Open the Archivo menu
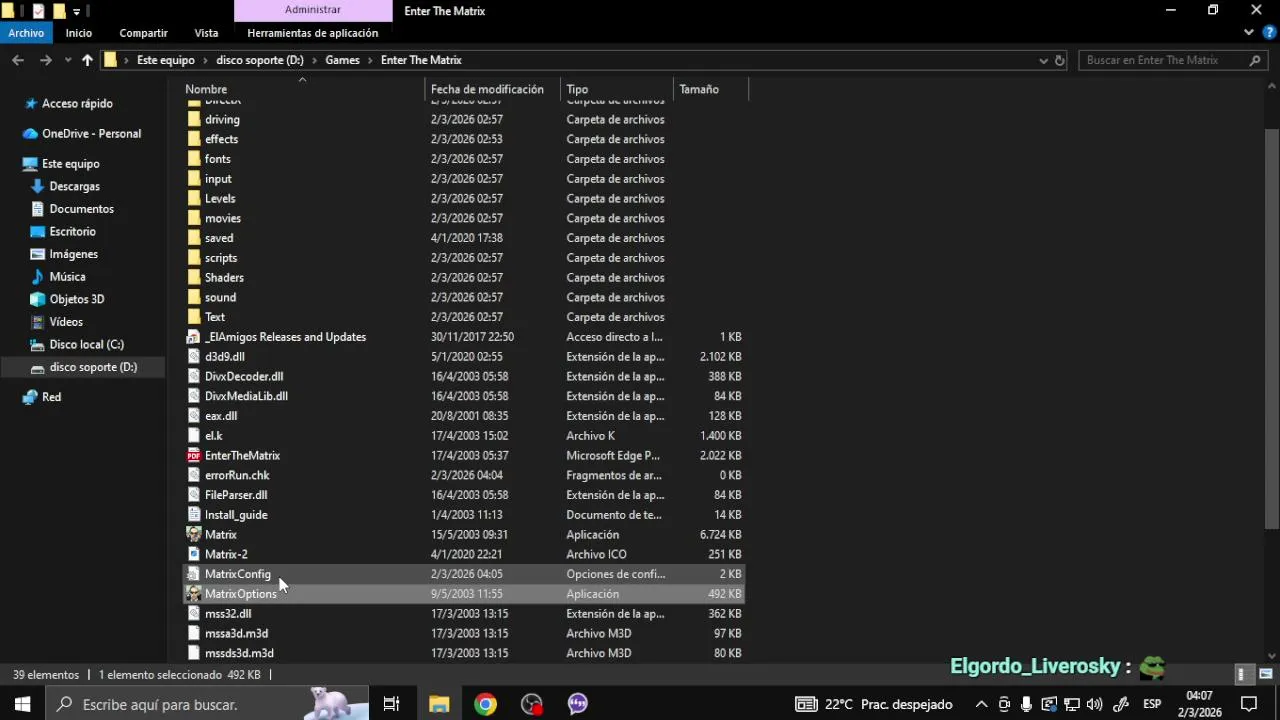 click(x=26, y=33)
